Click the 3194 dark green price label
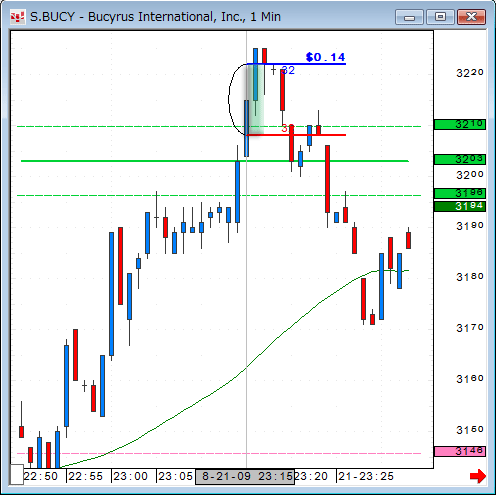The image size is (496, 495). [x=460, y=206]
